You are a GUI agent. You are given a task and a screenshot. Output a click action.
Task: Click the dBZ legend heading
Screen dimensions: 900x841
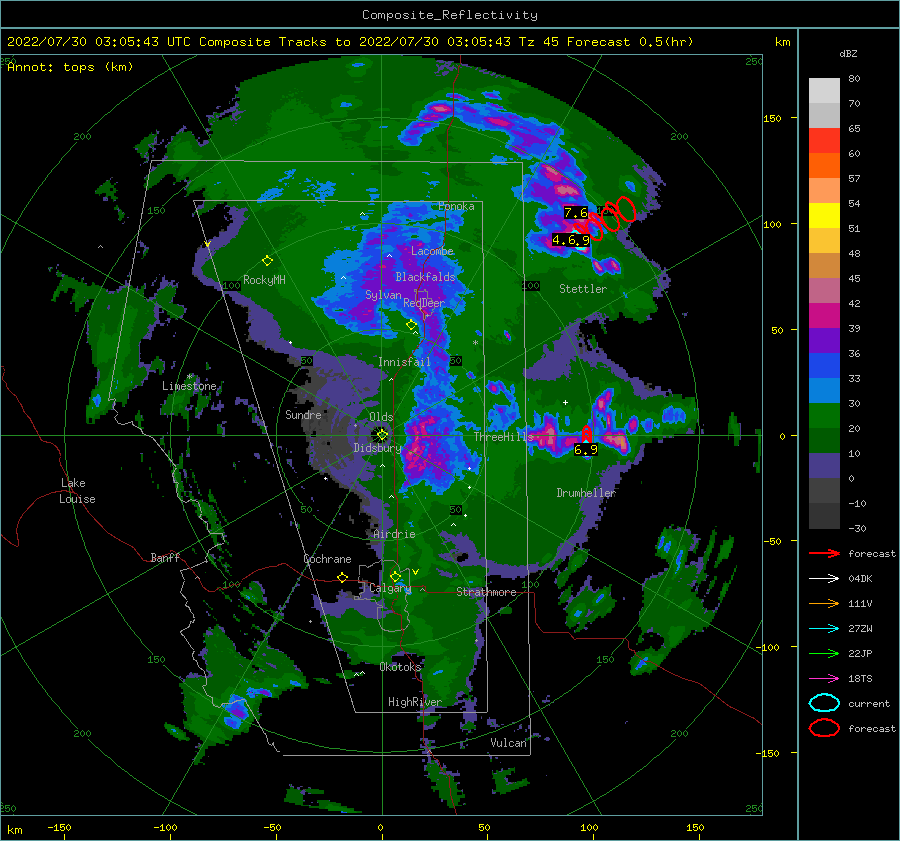pos(848,54)
